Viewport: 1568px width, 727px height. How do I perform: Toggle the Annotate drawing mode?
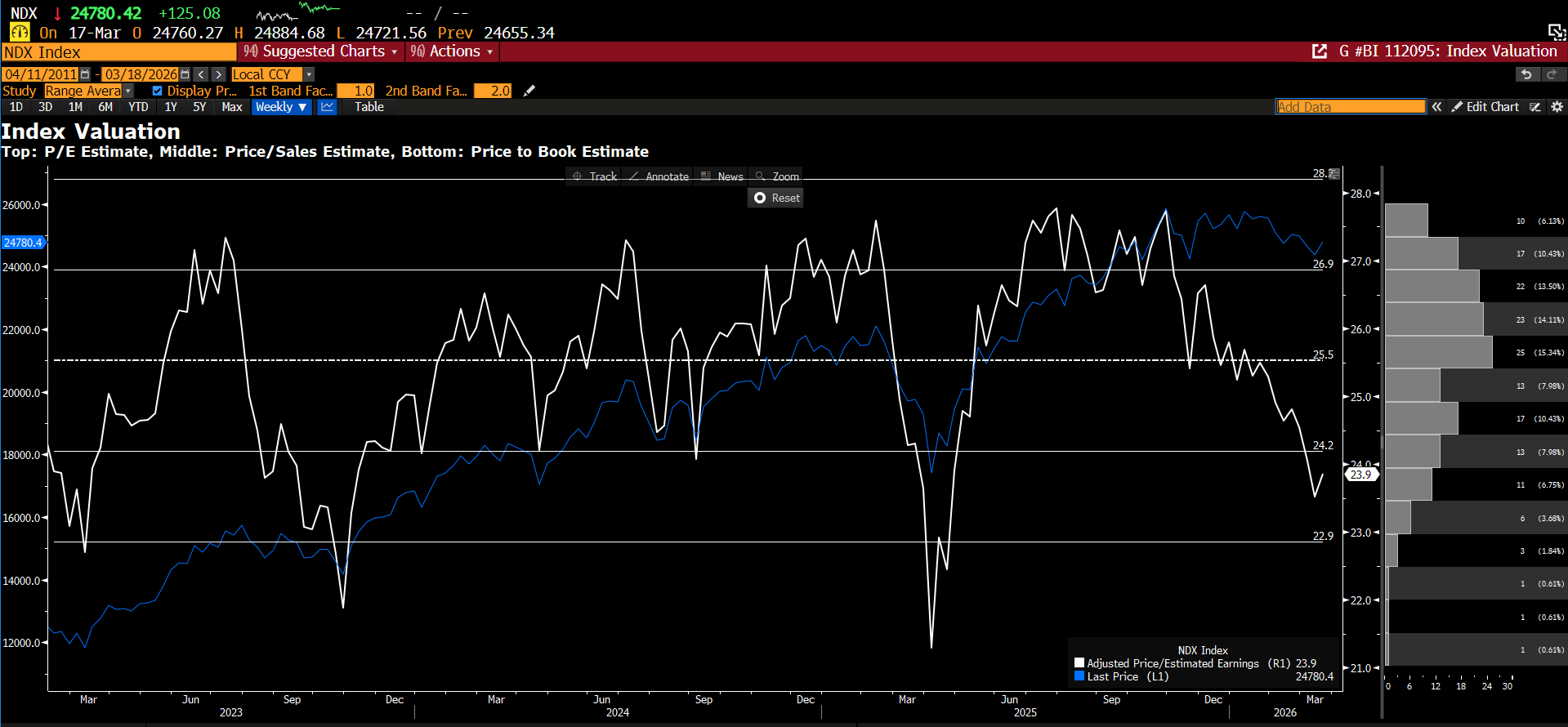pyautogui.click(x=659, y=176)
